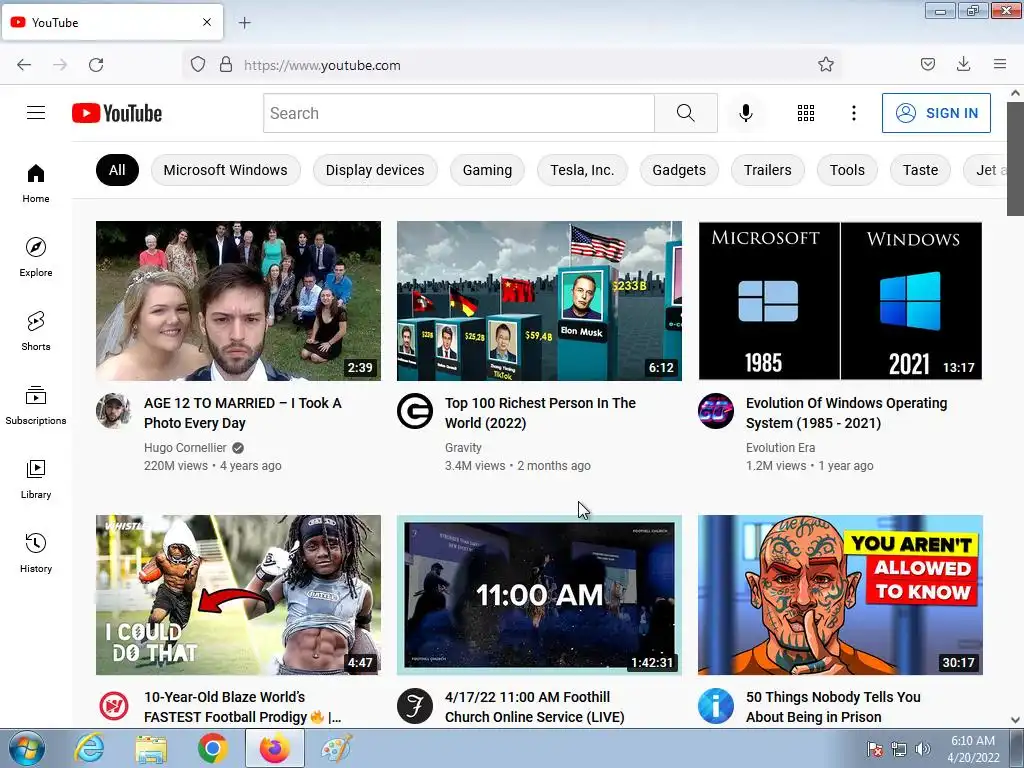
Task: Open Foothill Church Online Service title
Action: tap(534, 707)
